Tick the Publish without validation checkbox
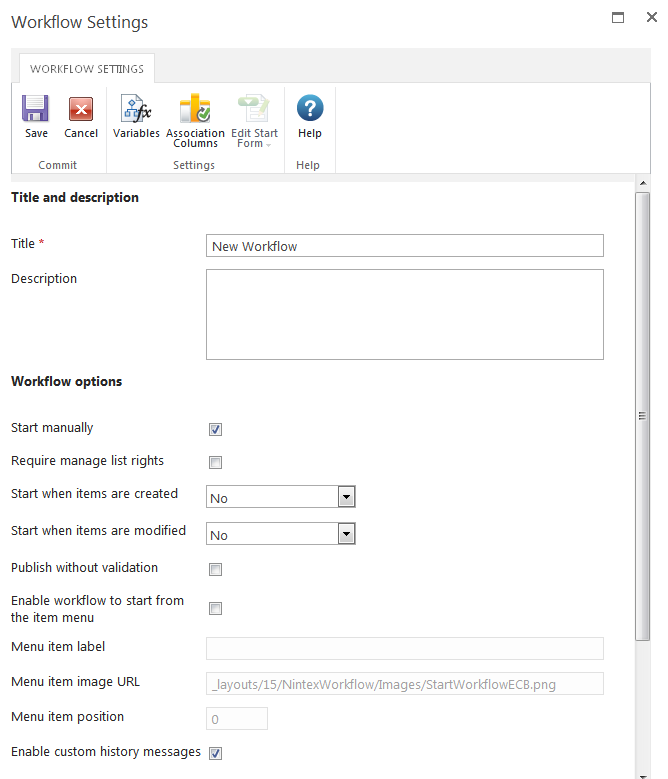The width and height of the screenshot is (668, 779). pos(215,570)
